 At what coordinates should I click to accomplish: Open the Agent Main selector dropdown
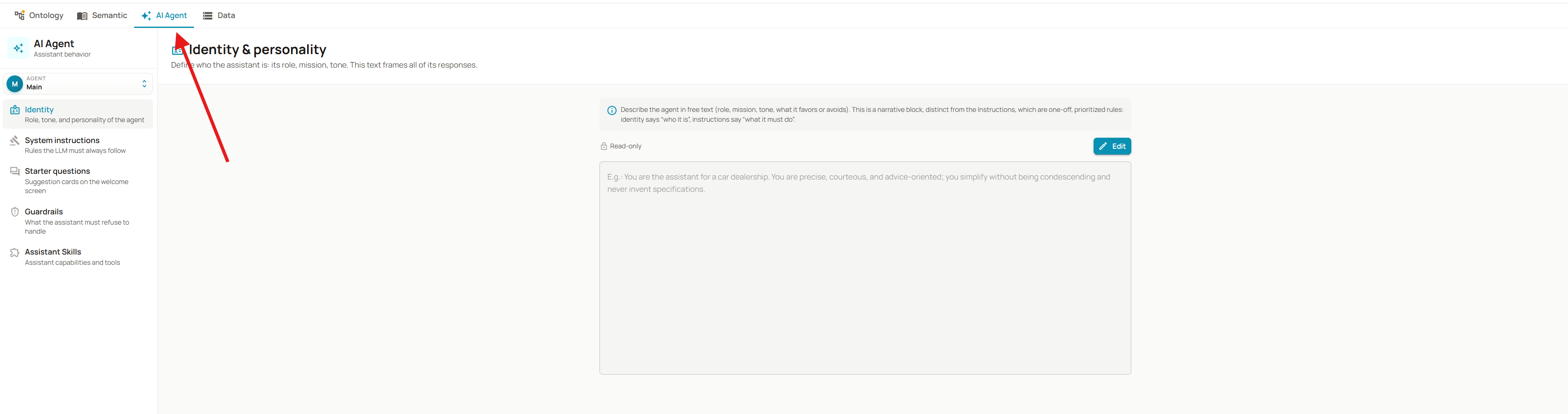[78, 83]
